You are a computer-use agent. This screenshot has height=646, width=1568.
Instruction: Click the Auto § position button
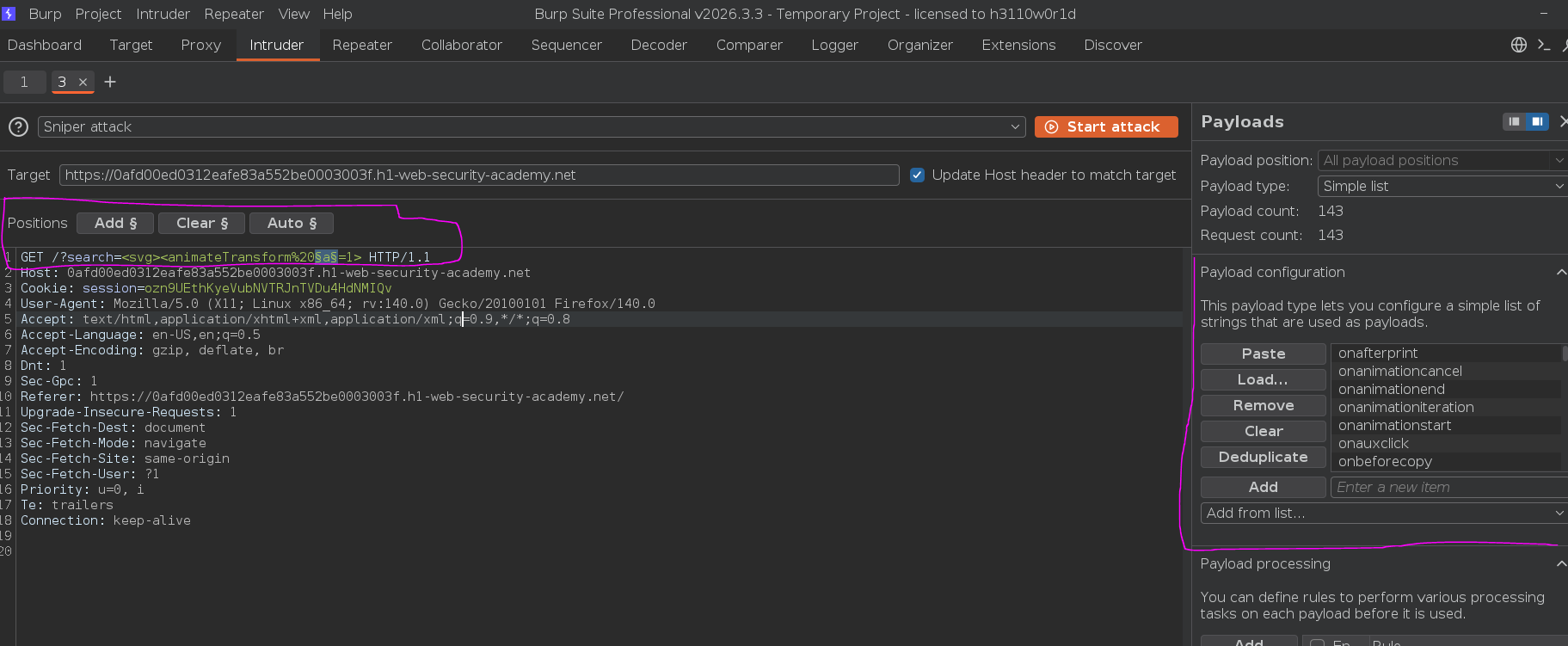click(292, 223)
